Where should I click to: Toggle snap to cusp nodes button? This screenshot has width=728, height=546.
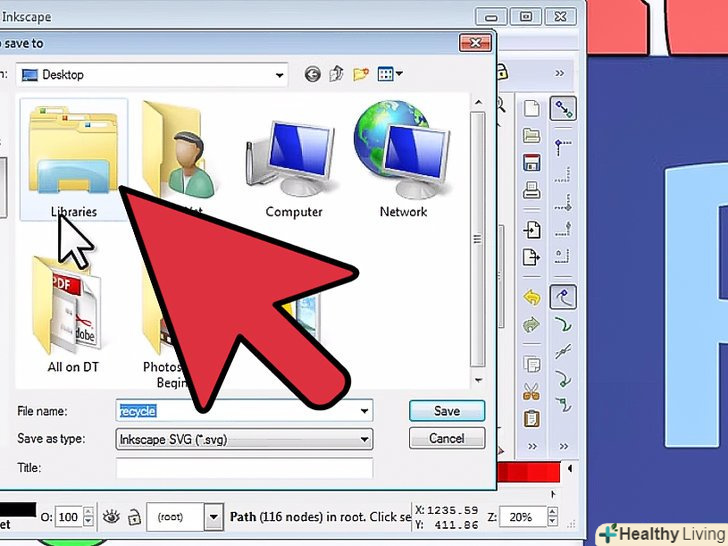pos(563,378)
